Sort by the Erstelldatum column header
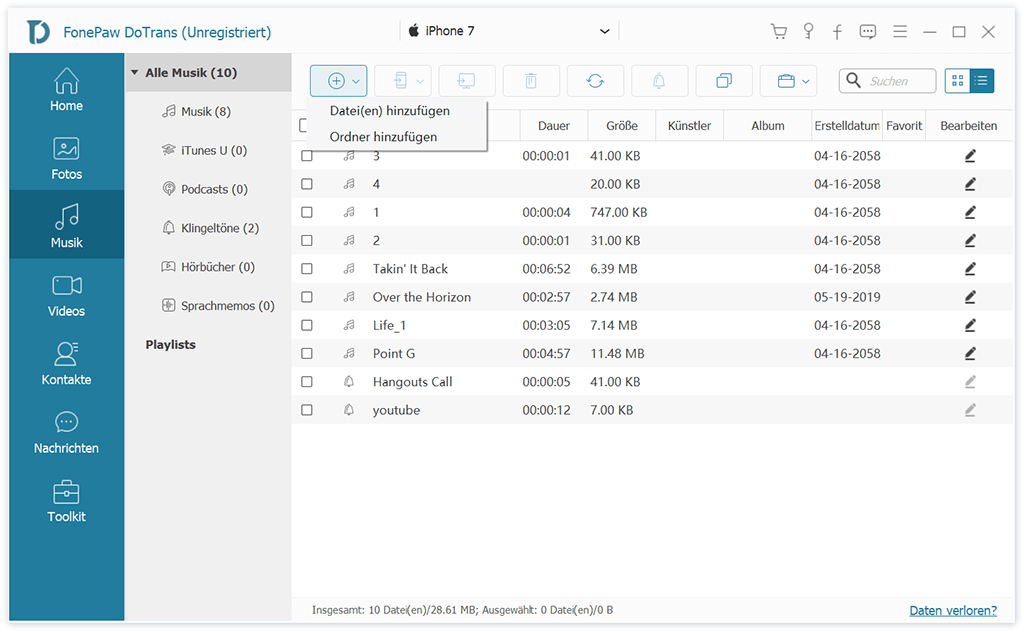The image size is (1024, 632). [847, 125]
